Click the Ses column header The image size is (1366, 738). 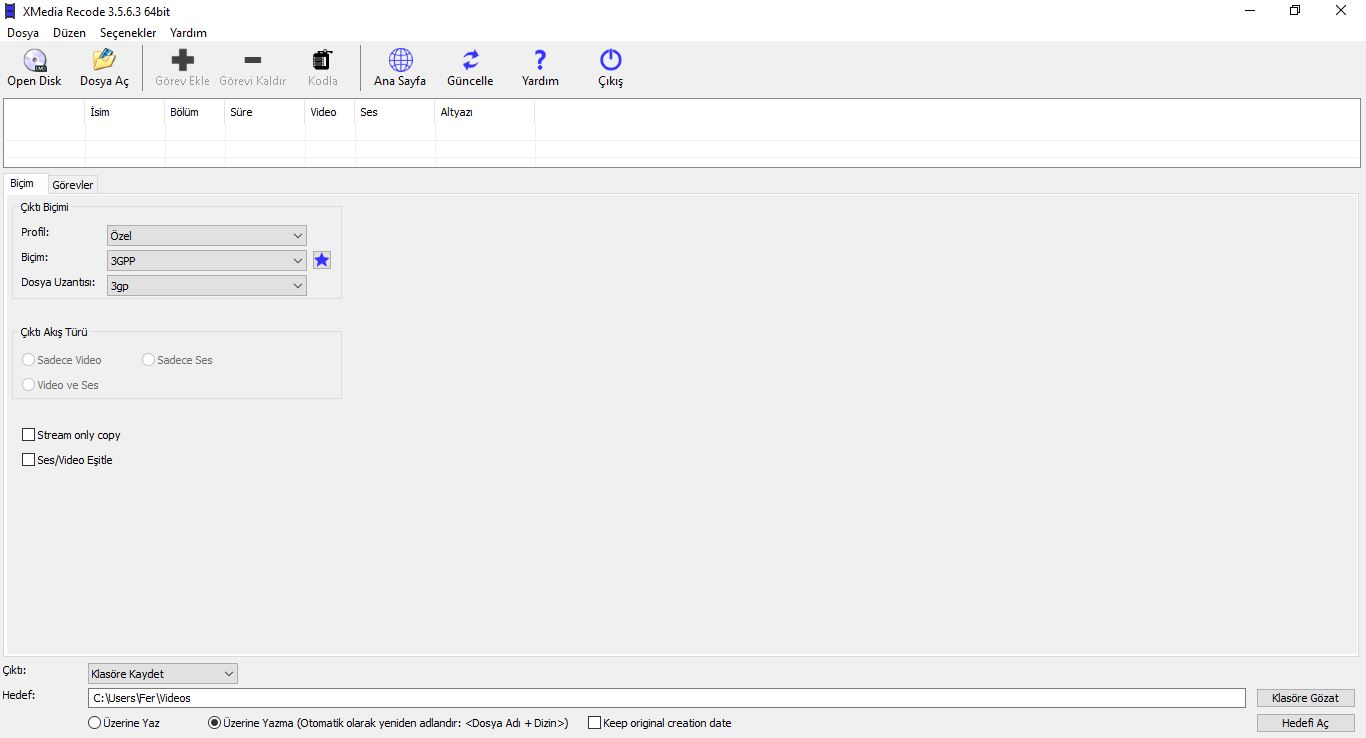pyautogui.click(x=395, y=112)
